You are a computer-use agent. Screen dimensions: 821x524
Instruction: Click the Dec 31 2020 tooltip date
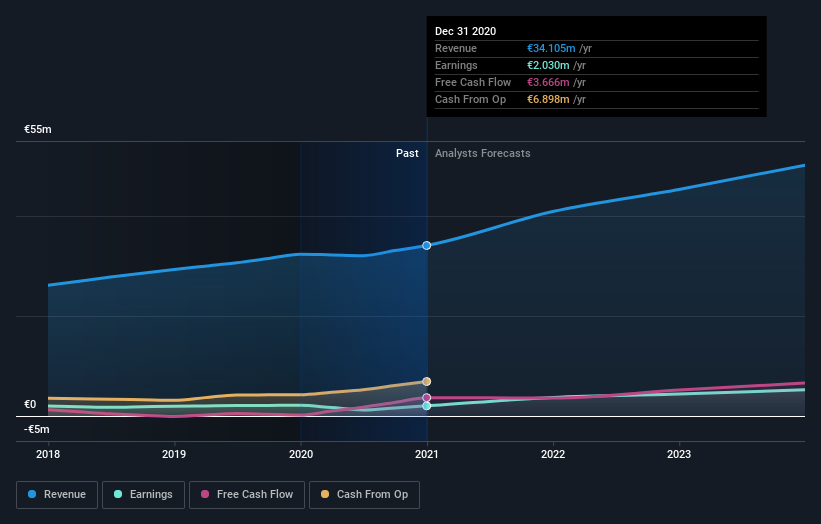tap(465, 31)
